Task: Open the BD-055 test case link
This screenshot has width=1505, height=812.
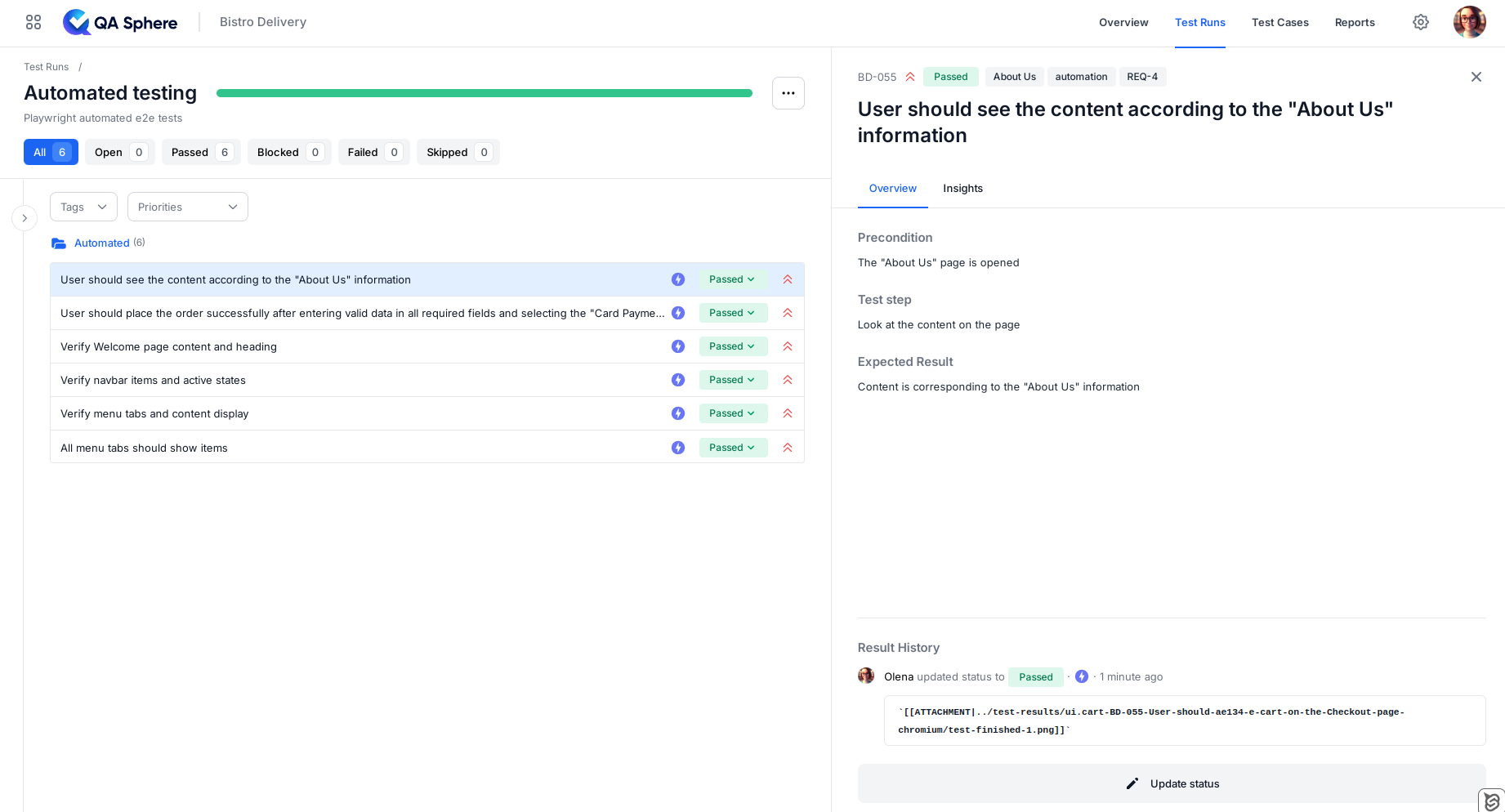Action: (875, 77)
